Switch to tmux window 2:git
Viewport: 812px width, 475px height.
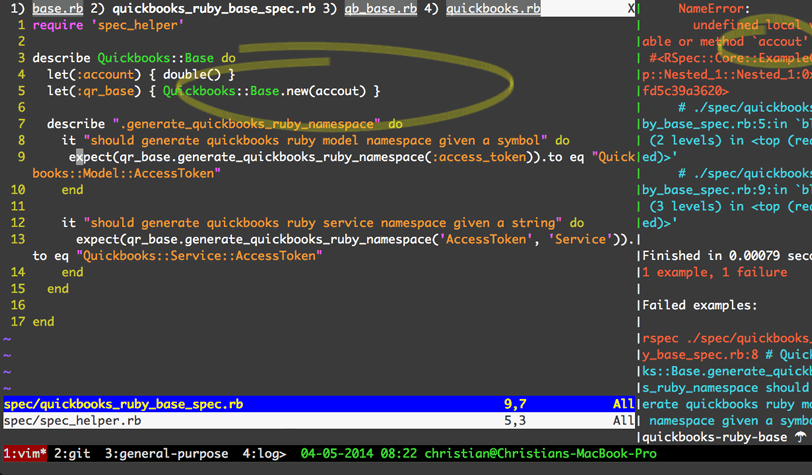pos(72,454)
